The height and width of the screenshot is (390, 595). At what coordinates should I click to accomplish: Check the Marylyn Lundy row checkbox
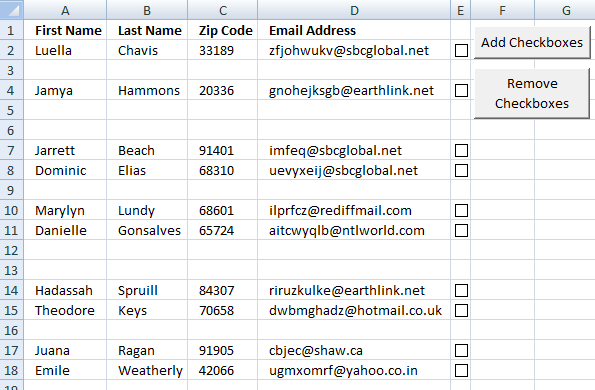pyautogui.click(x=461, y=211)
